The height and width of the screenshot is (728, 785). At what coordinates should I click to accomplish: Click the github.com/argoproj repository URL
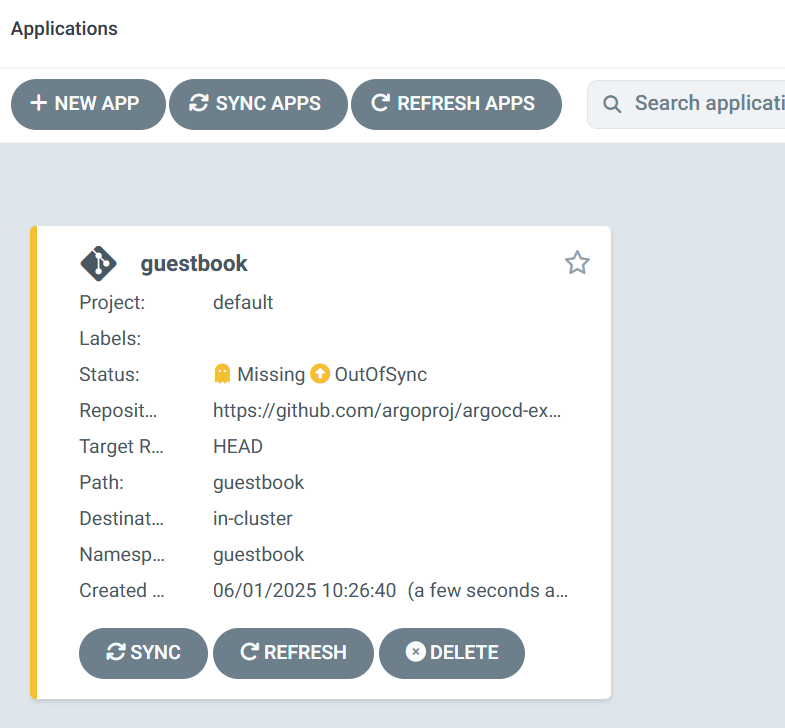[x=387, y=411]
